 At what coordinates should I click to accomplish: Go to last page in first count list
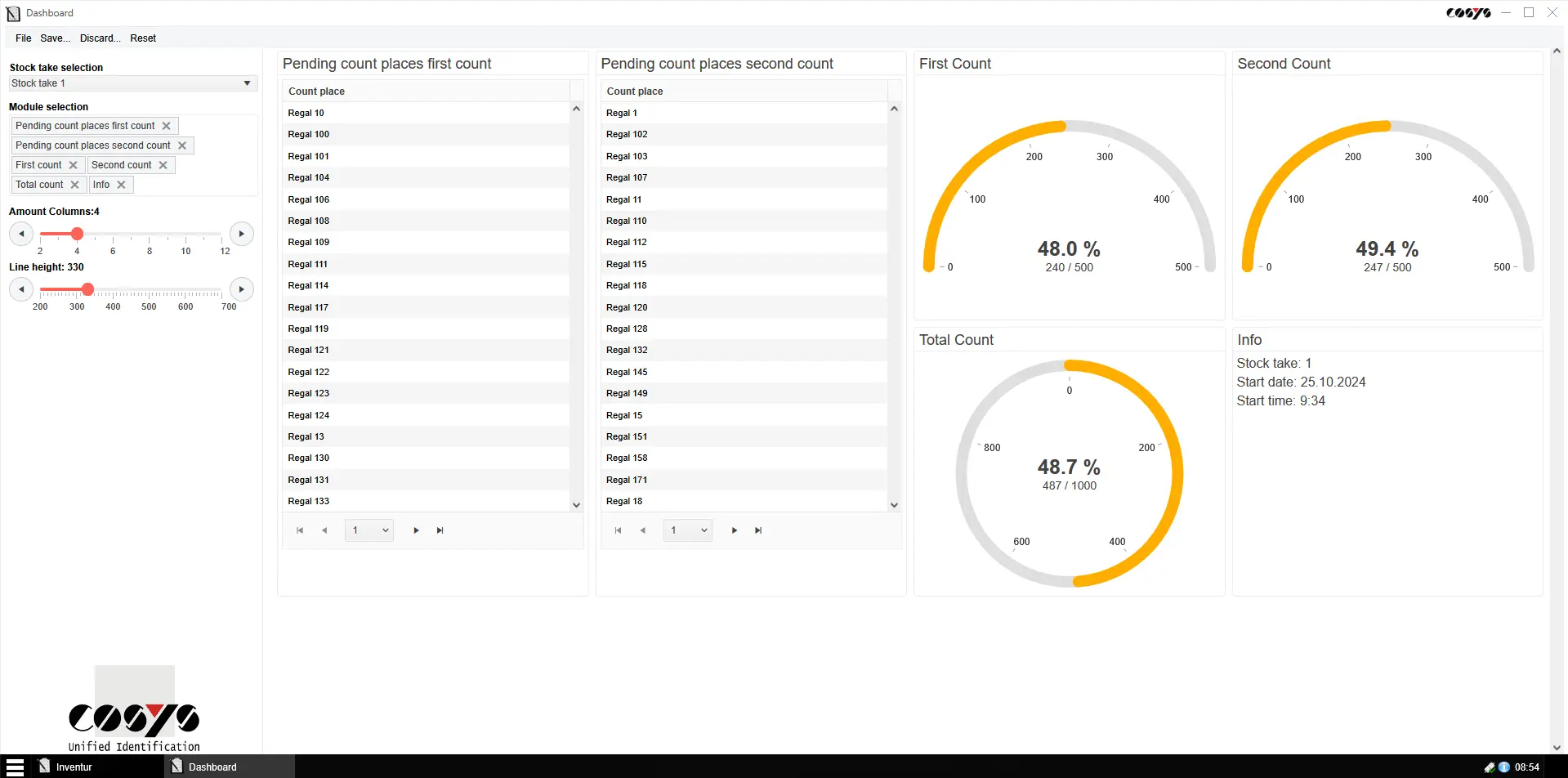pos(440,530)
